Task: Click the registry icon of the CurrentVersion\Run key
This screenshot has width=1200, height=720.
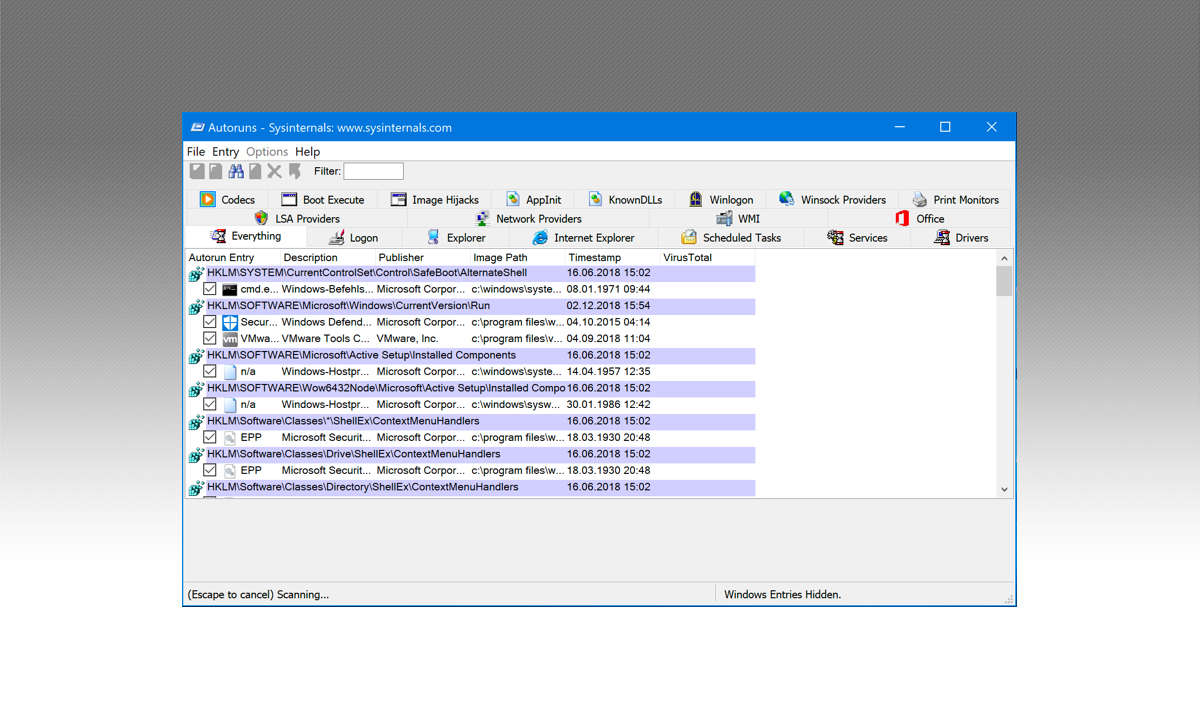Action: pyautogui.click(x=196, y=306)
